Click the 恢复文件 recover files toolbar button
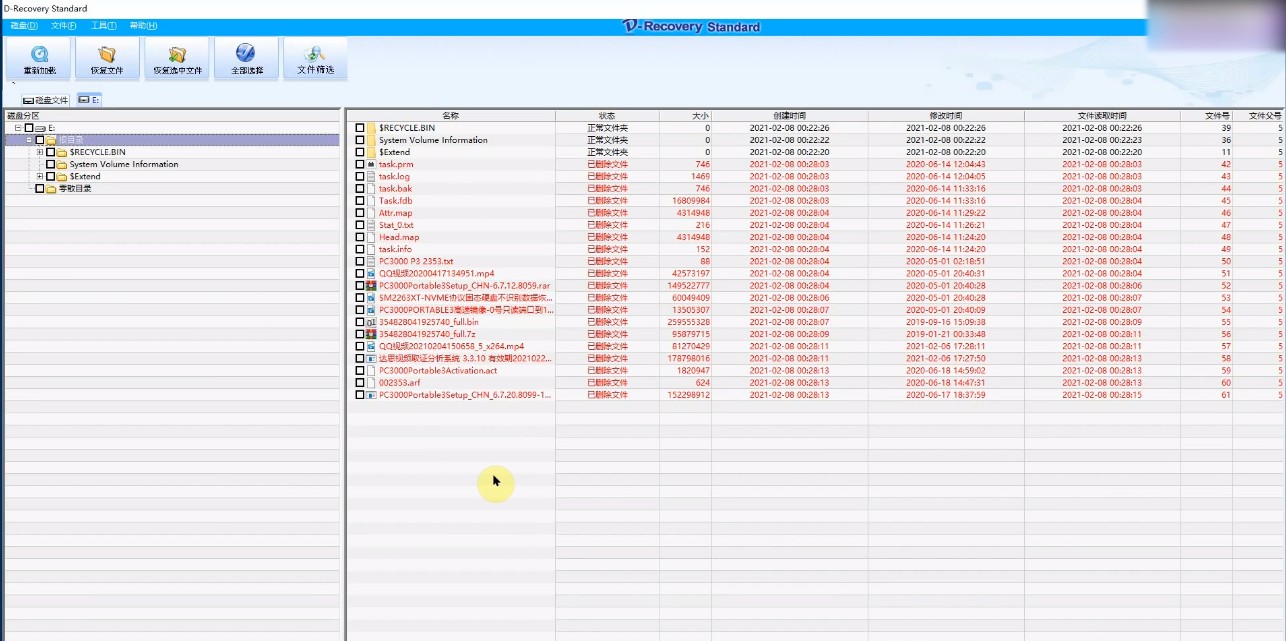 point(107,59)
